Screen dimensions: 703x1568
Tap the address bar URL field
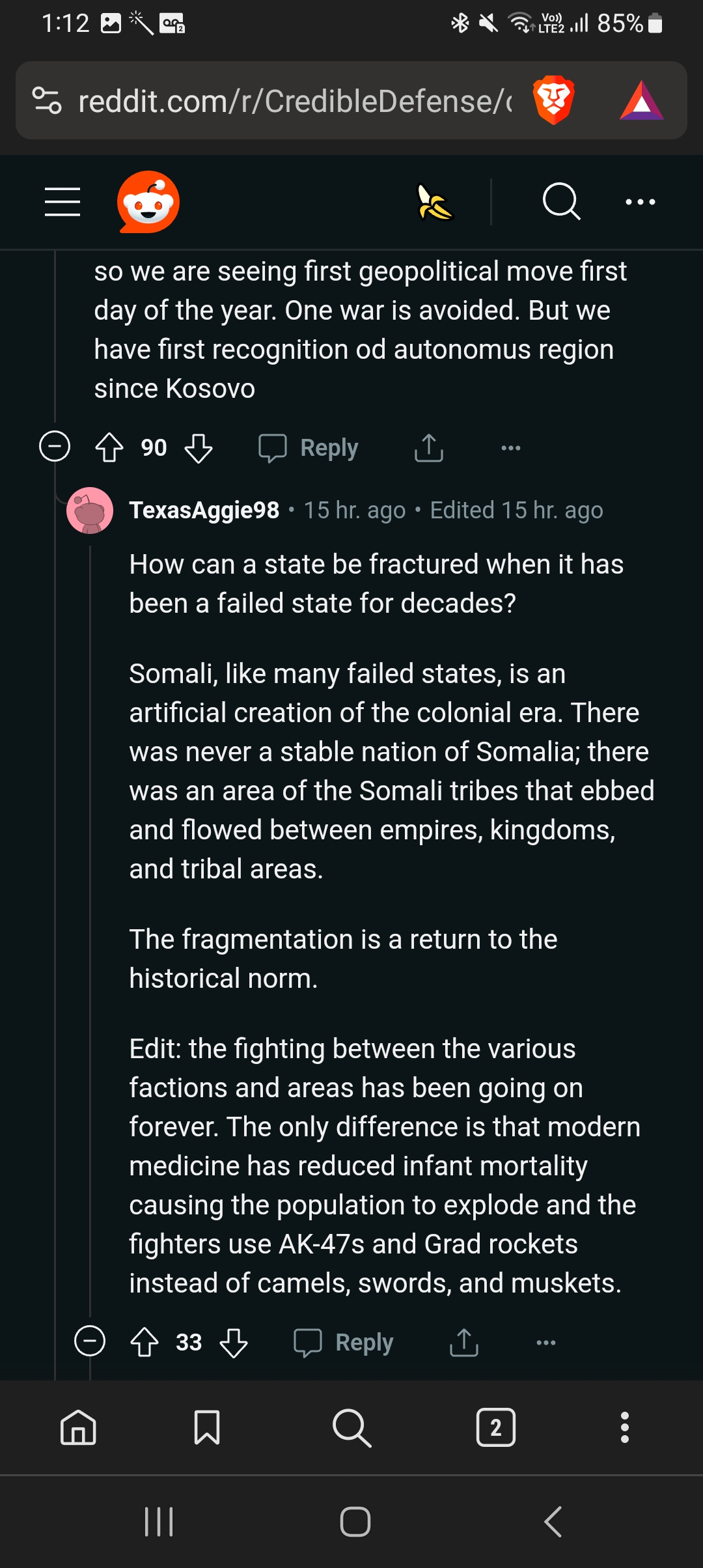[x=293, y=101]
